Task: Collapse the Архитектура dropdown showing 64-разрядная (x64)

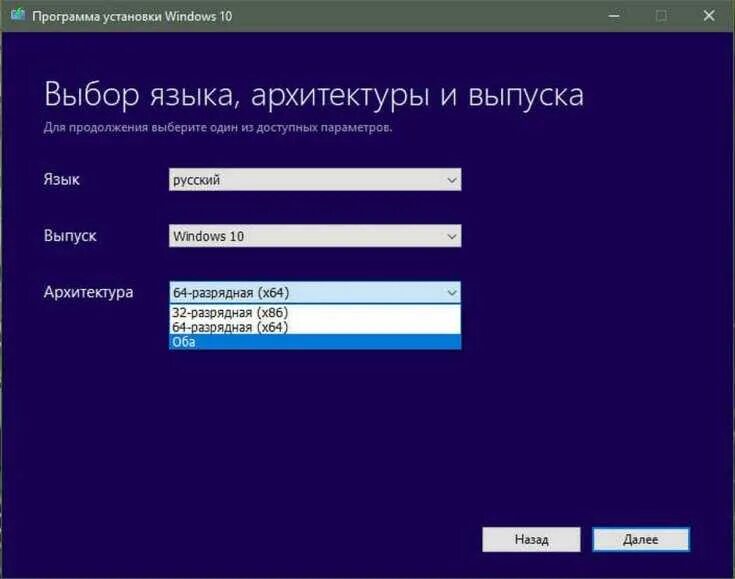Action: [x=315, y=293]
